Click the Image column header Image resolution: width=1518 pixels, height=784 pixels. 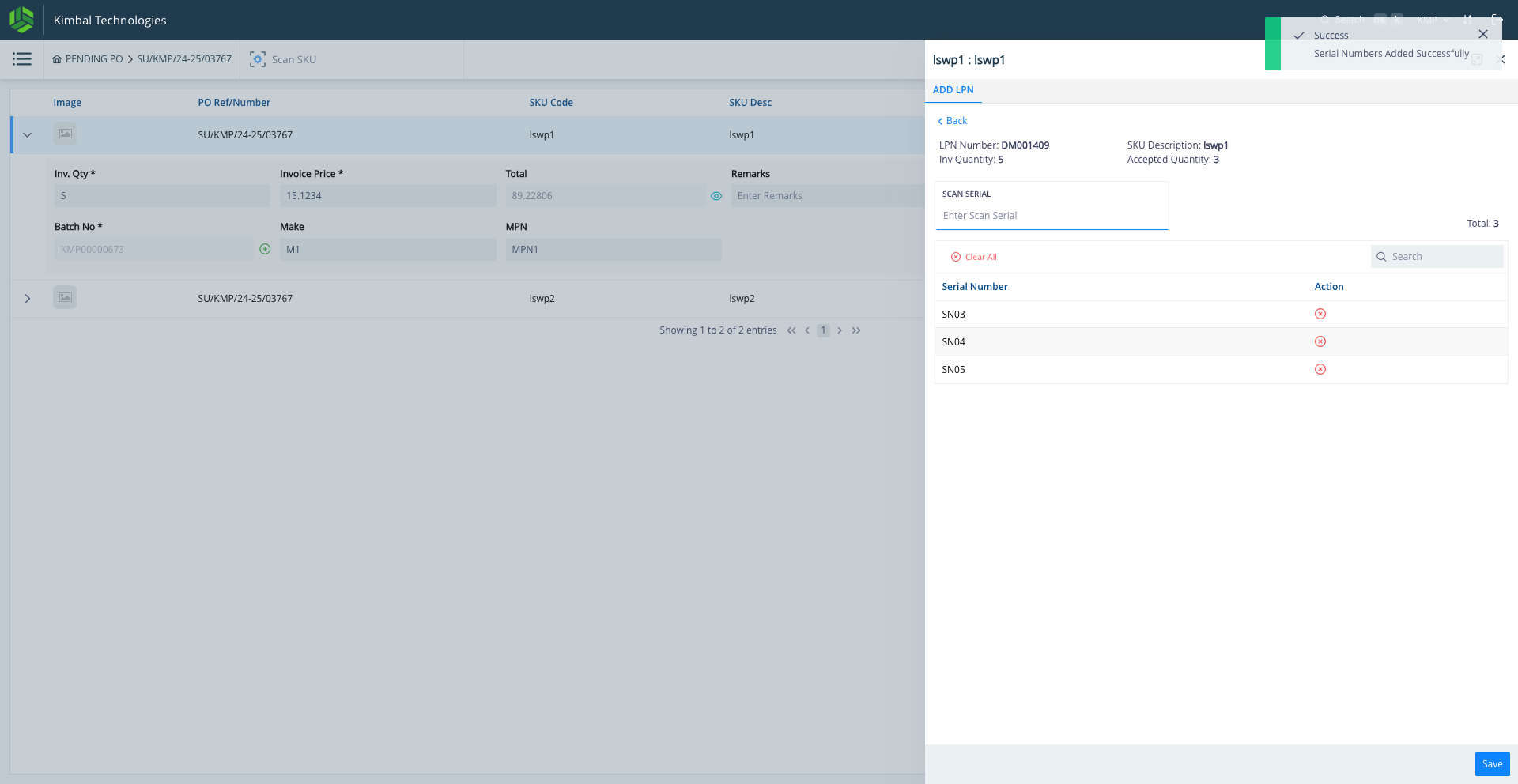click(67, 103)
